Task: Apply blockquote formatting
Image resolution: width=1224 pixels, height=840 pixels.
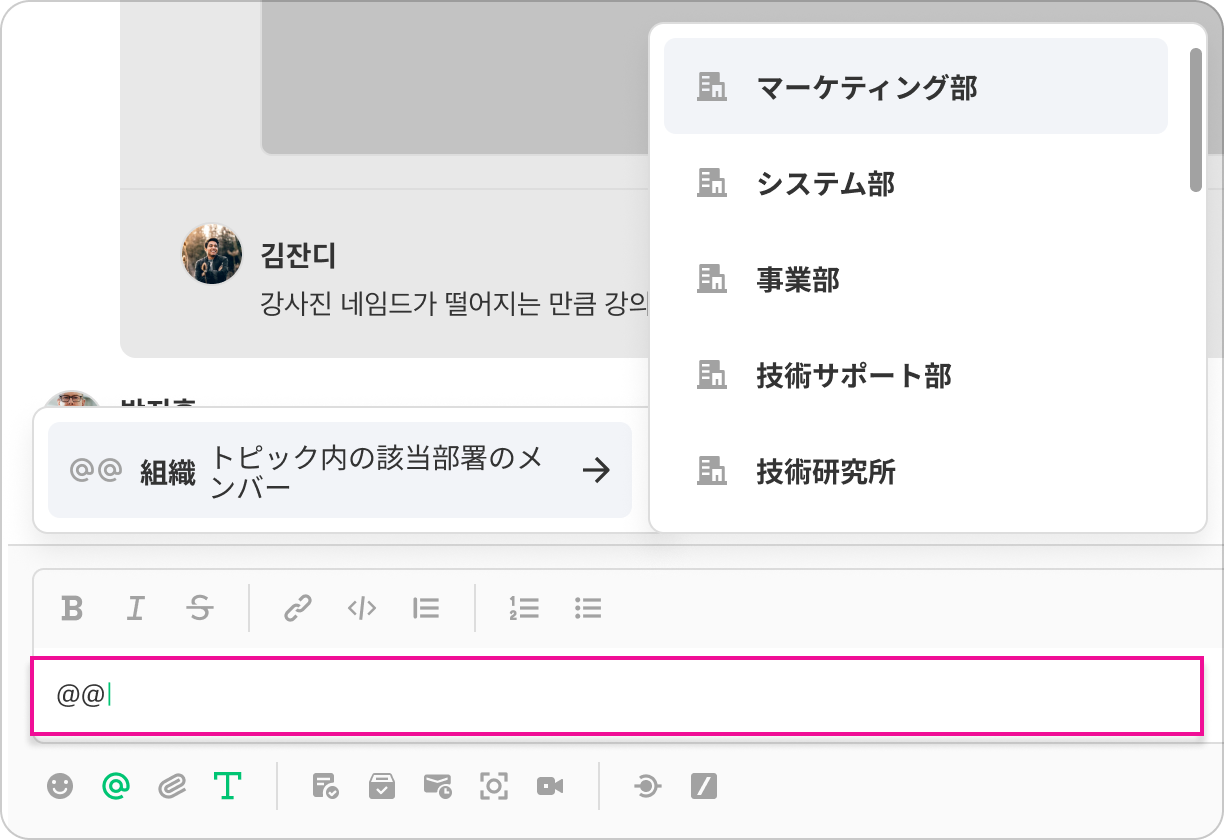Action: (x=426, y=608)
